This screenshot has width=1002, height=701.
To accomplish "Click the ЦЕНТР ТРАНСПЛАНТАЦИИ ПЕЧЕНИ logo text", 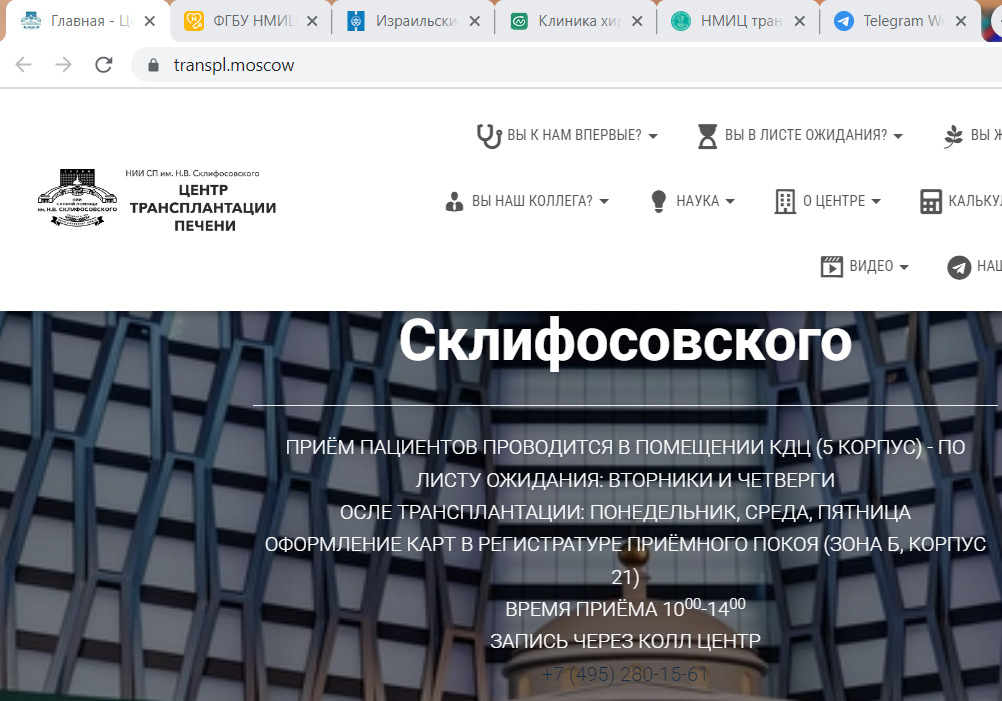I will (x=203, y=208).
